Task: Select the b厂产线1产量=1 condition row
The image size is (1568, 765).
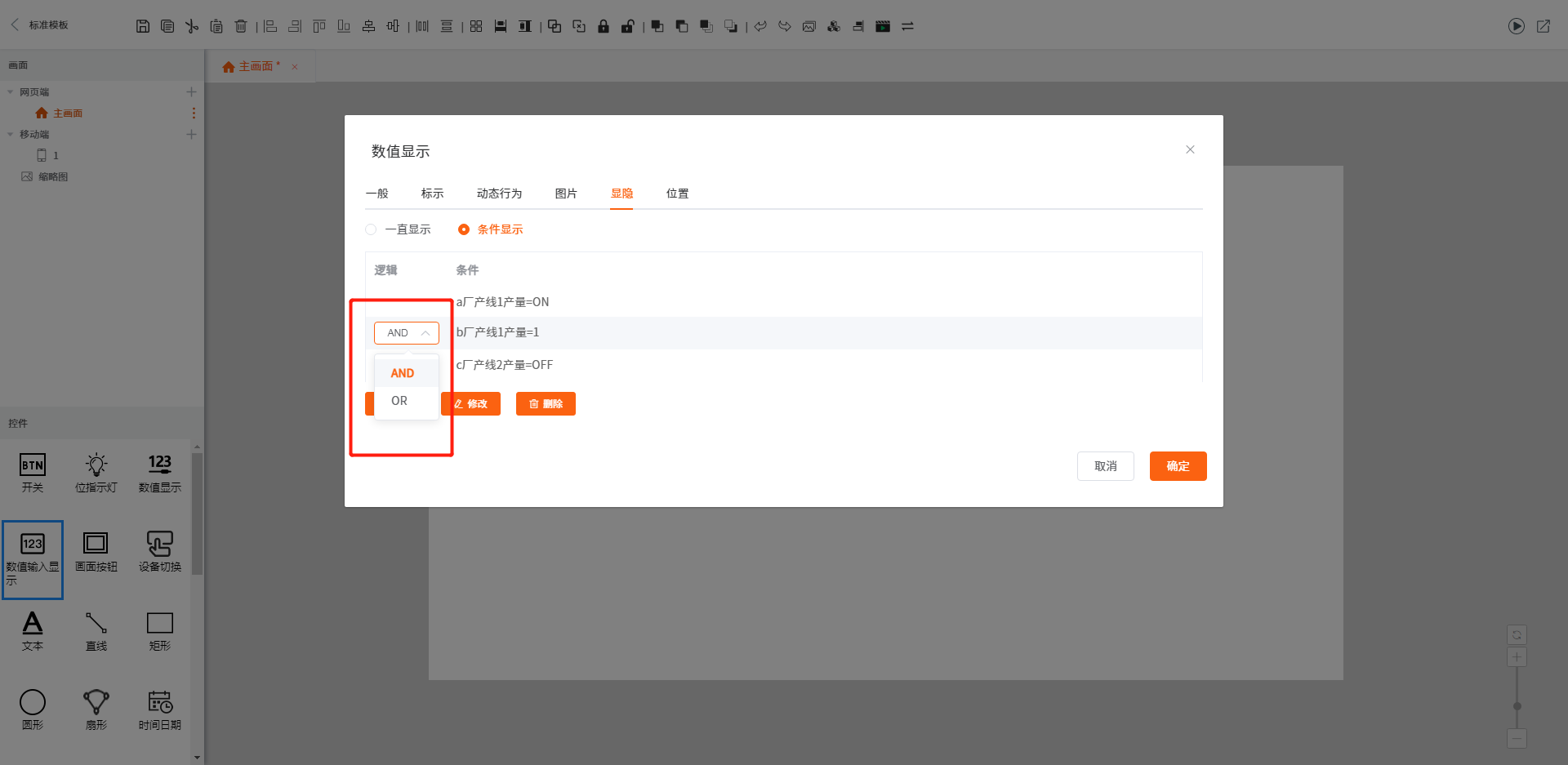Action: point(784,333)
